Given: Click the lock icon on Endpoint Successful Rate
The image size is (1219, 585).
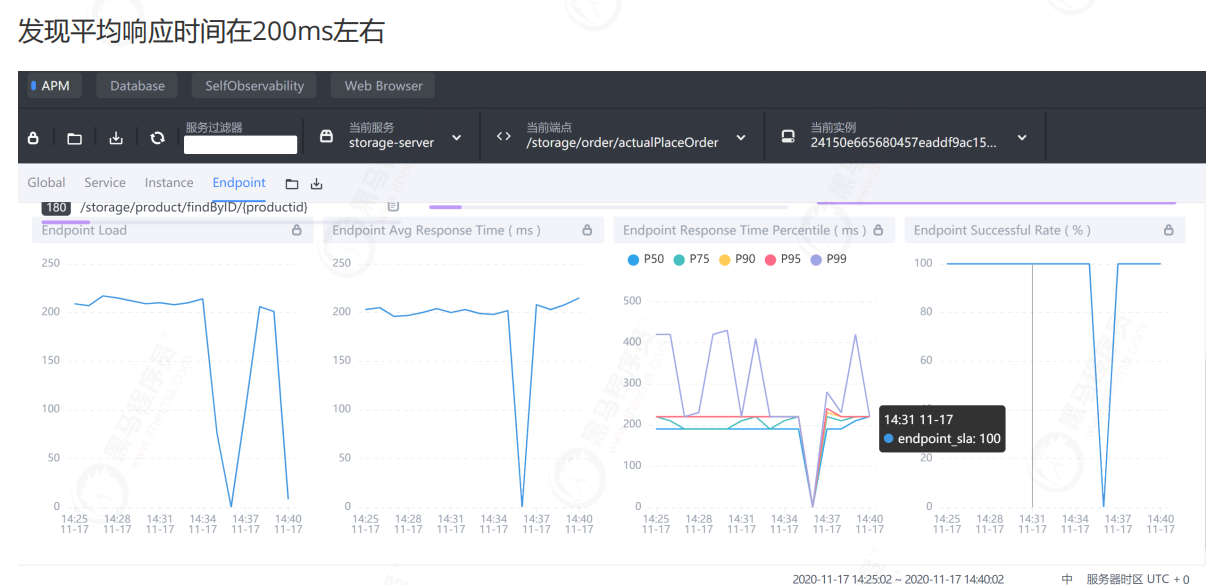Looking at the screenshot, I should tap(1168, 230).
